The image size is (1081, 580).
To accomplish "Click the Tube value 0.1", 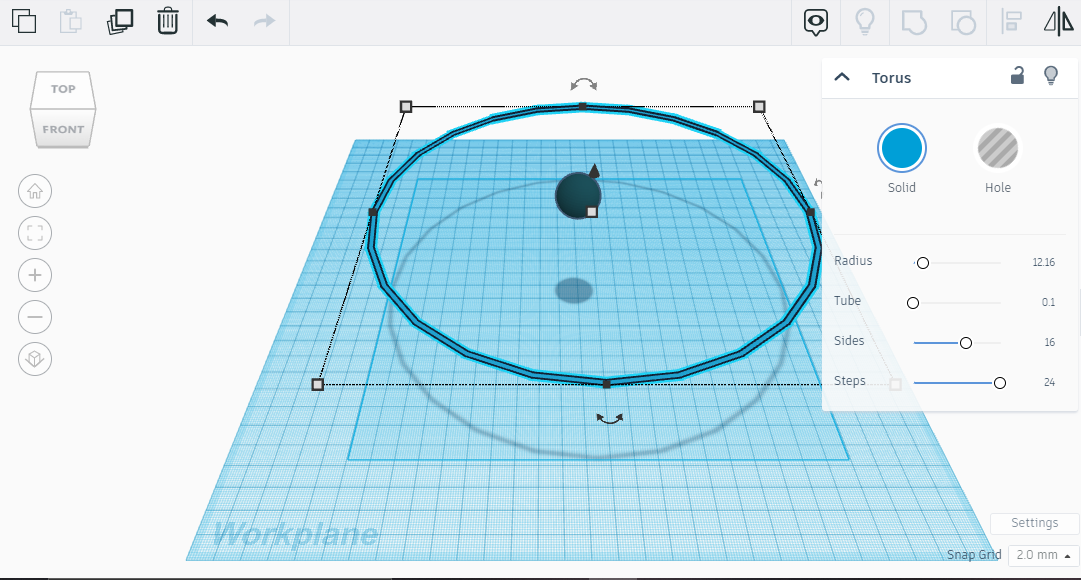I will 1048,303.
